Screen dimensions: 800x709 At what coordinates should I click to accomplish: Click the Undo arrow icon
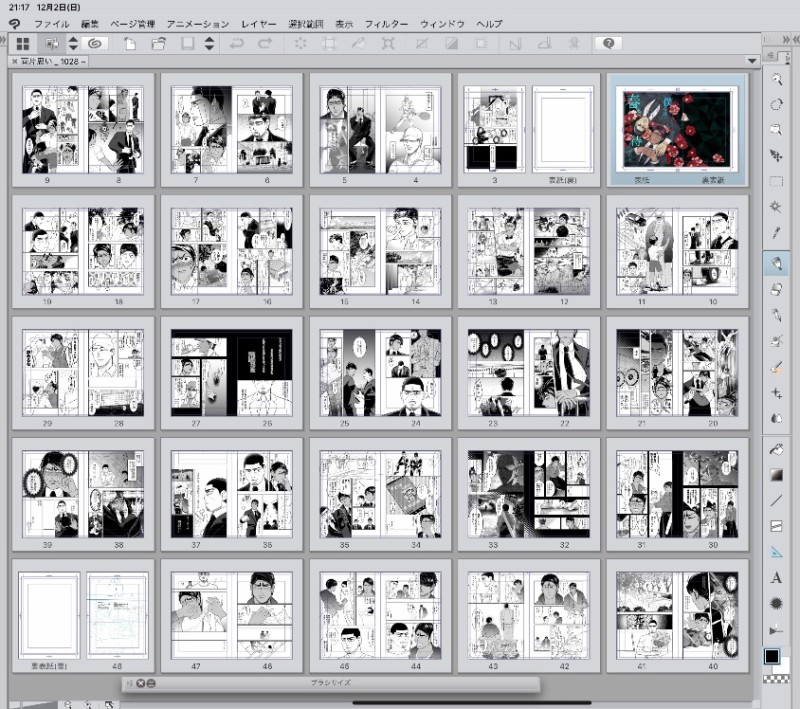[x=237, y=44]
